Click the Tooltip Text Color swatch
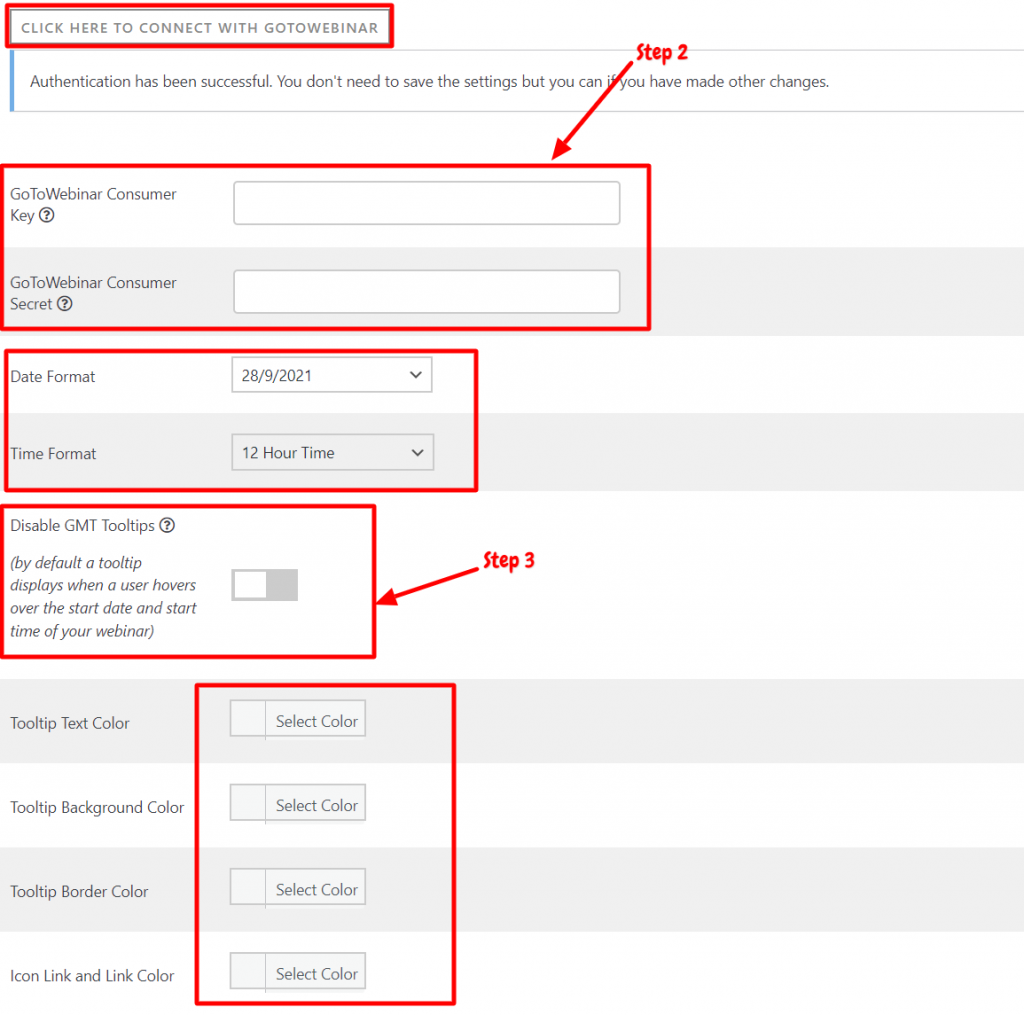This screenshot has width=1024, height=1015. [x=248, y=718]
